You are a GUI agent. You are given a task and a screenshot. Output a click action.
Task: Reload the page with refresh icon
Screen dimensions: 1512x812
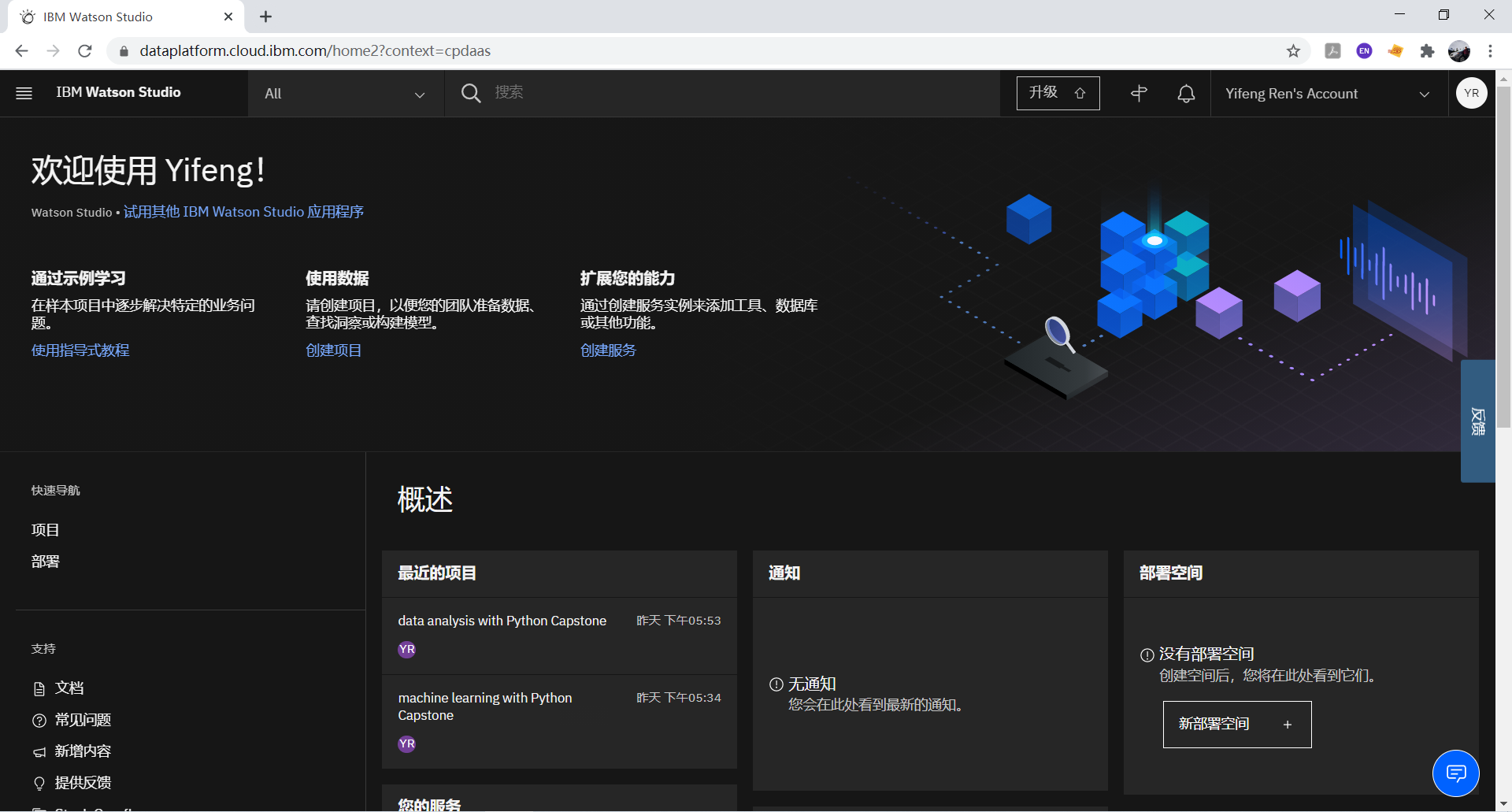[x=85, y=51]
